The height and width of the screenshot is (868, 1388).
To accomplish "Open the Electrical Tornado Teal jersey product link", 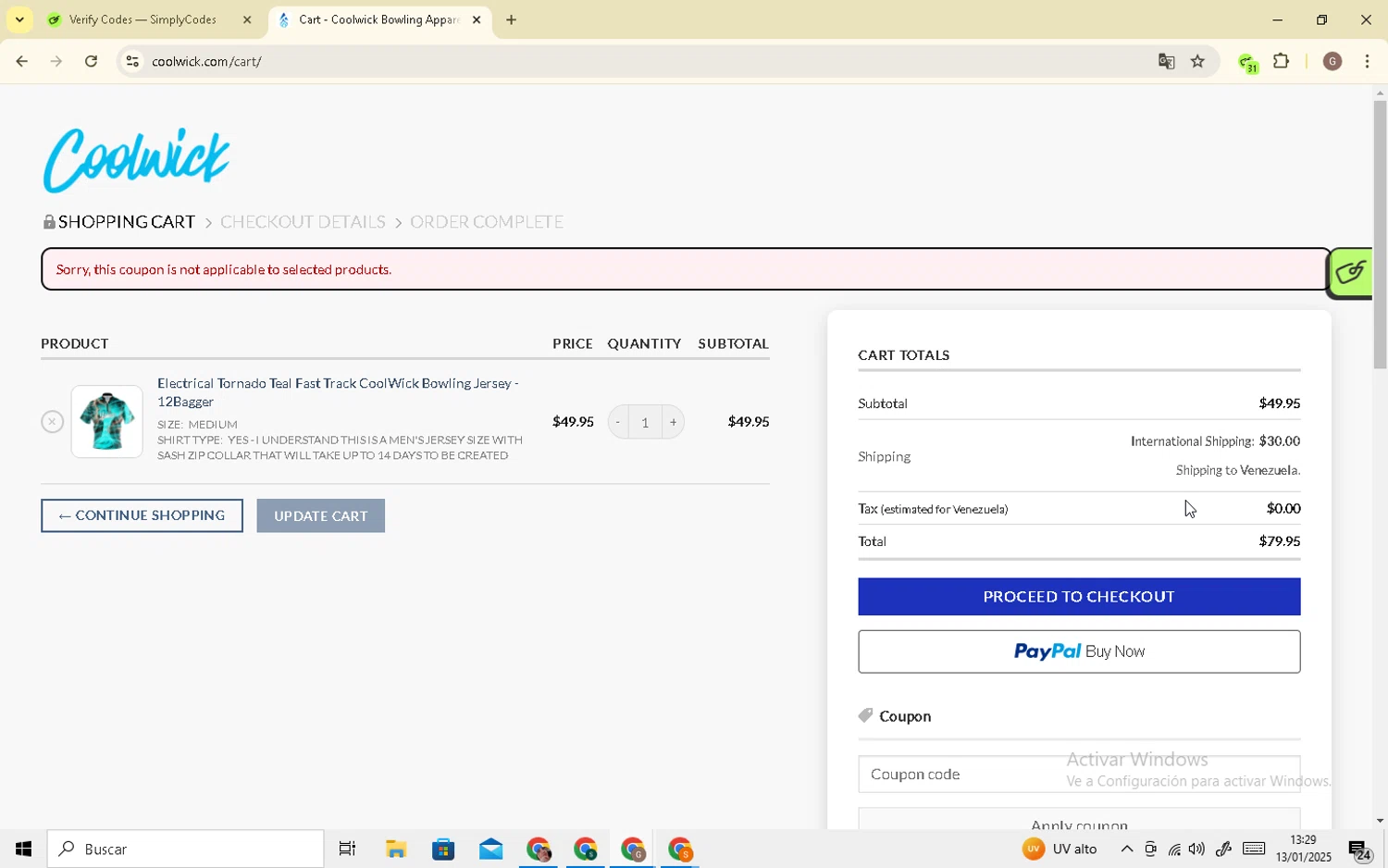I will [x=338, y=392].
